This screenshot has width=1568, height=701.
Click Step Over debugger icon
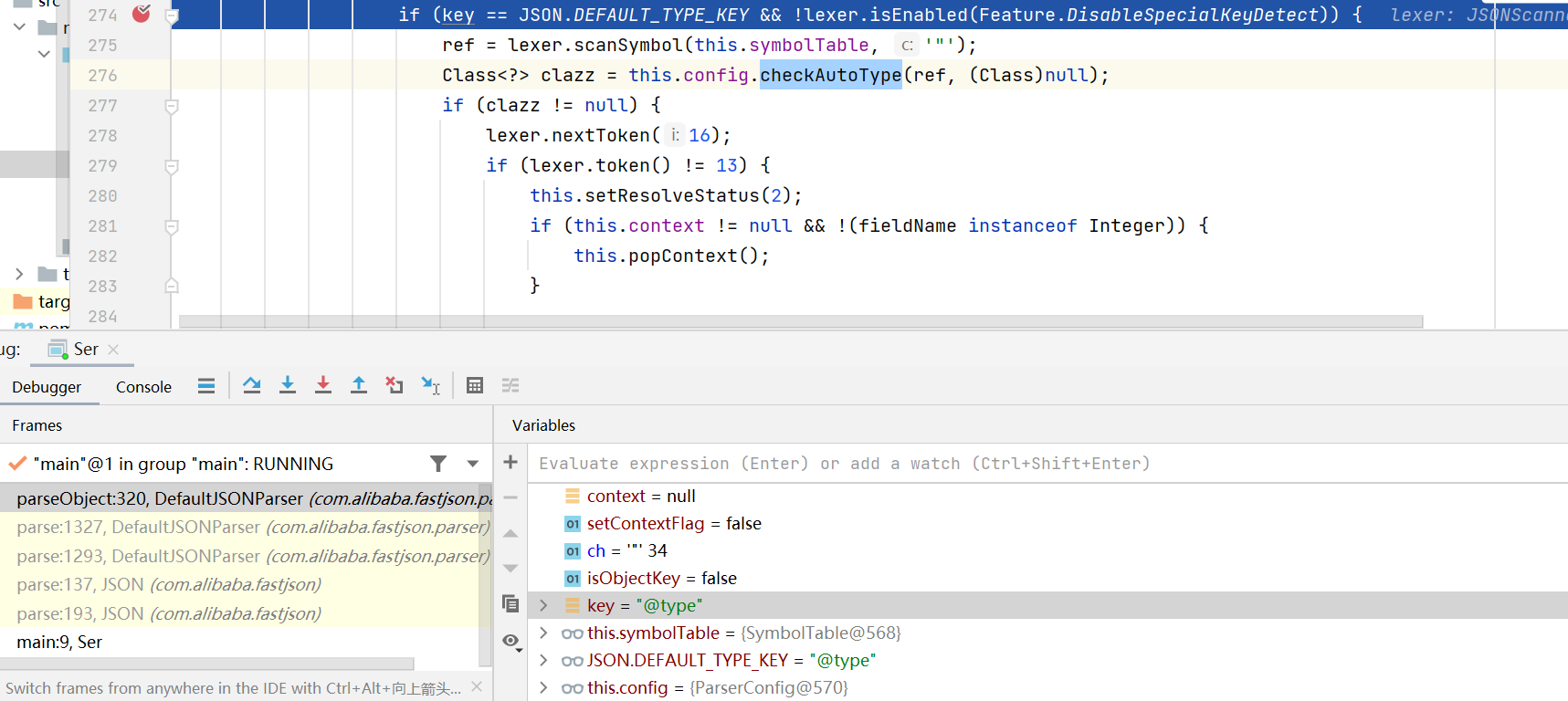click(x=252, y=386)
